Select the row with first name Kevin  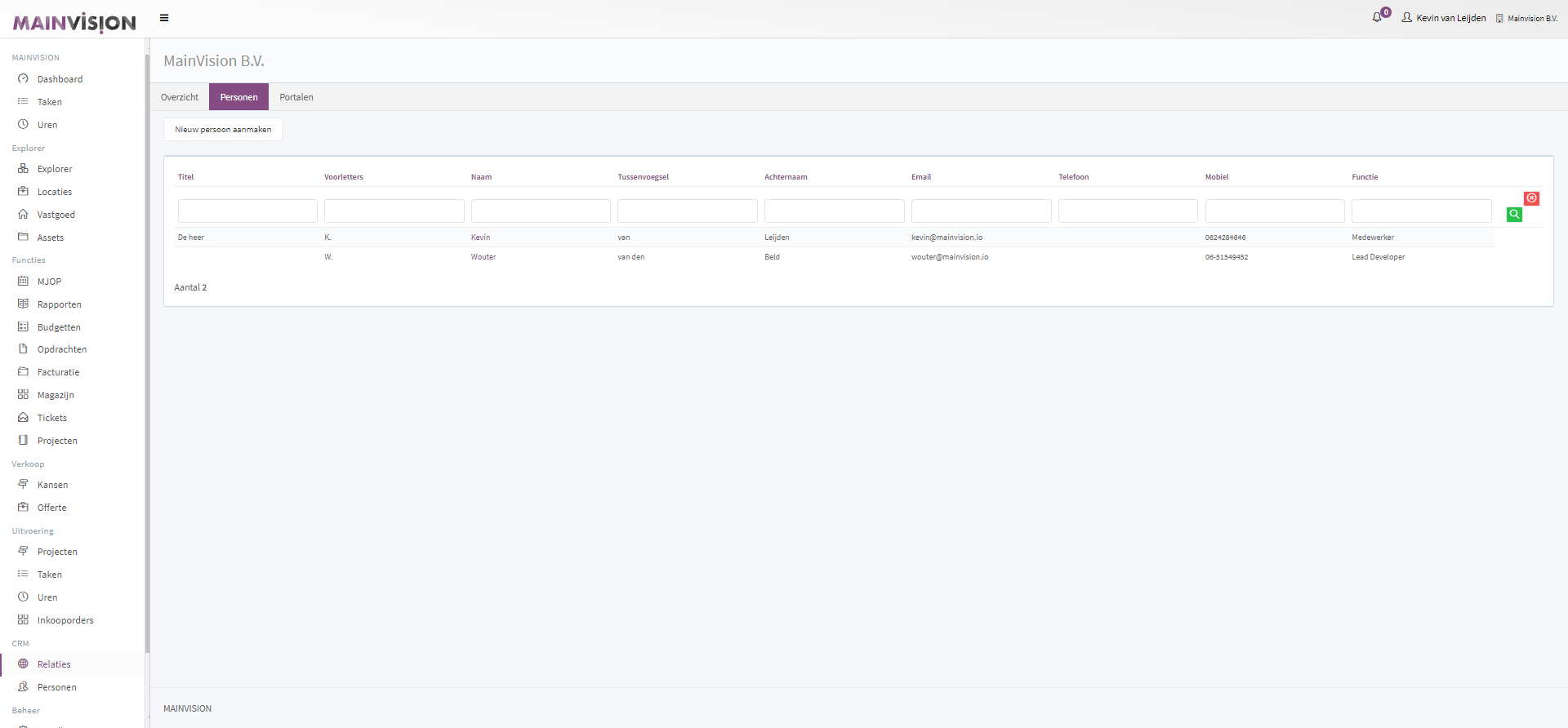[x=835, y=237]
